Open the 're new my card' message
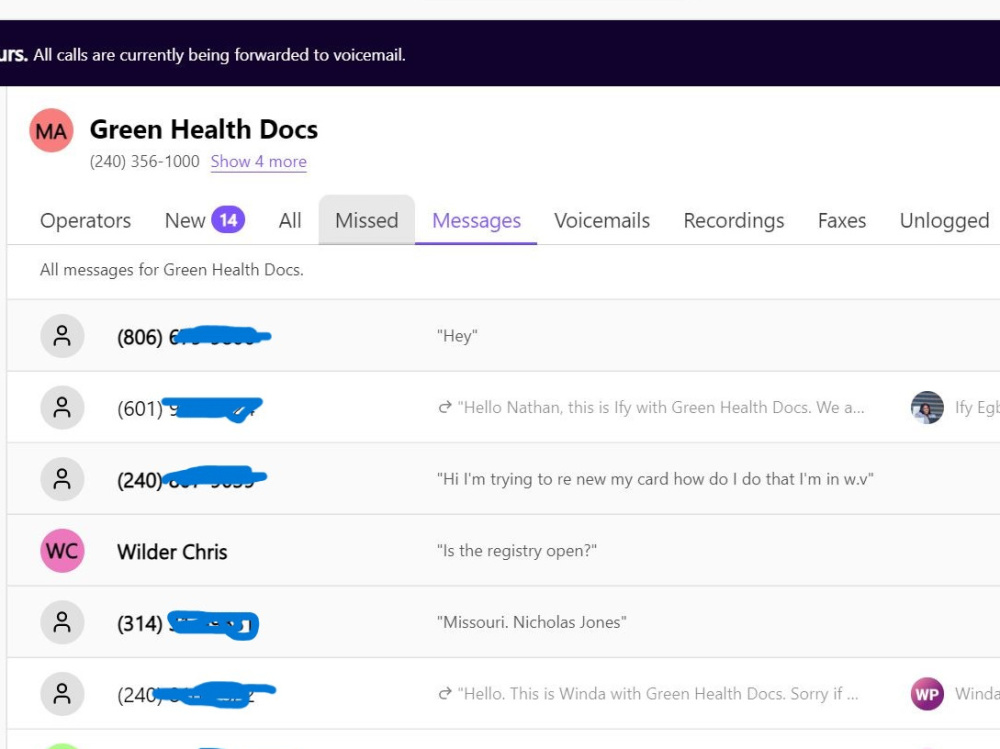1000x749 pixels. tap(655, 479)
